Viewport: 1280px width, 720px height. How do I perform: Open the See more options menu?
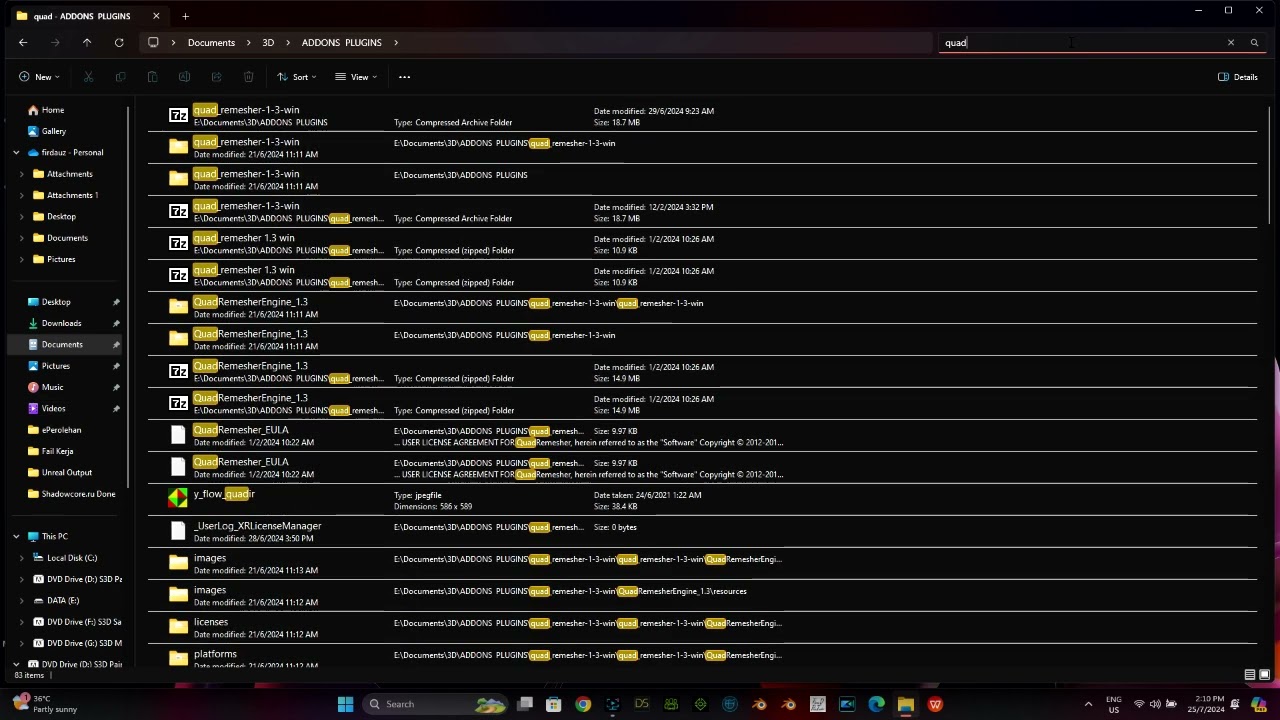(404, 77)
